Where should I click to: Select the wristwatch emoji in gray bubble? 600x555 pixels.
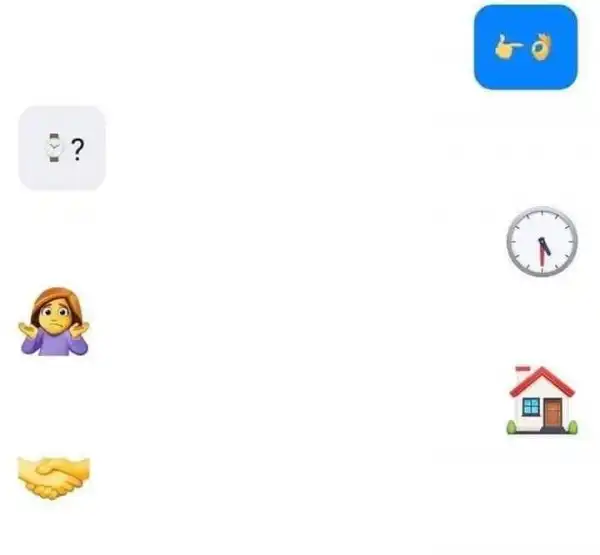click(54, 148)
